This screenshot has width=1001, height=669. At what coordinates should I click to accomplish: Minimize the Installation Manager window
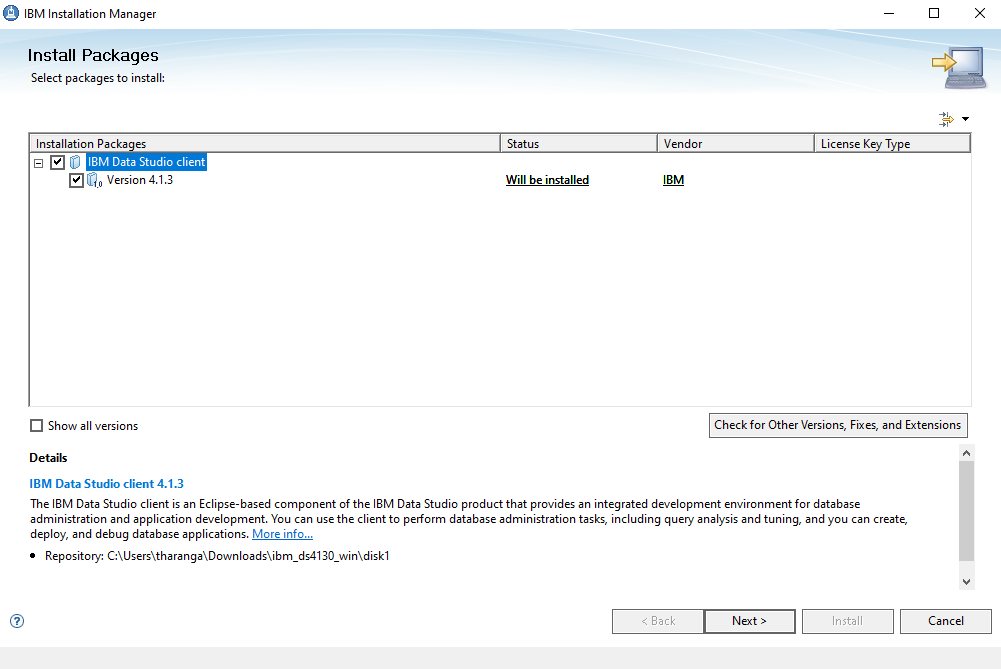pyautogui.click(x=889, y=13)
